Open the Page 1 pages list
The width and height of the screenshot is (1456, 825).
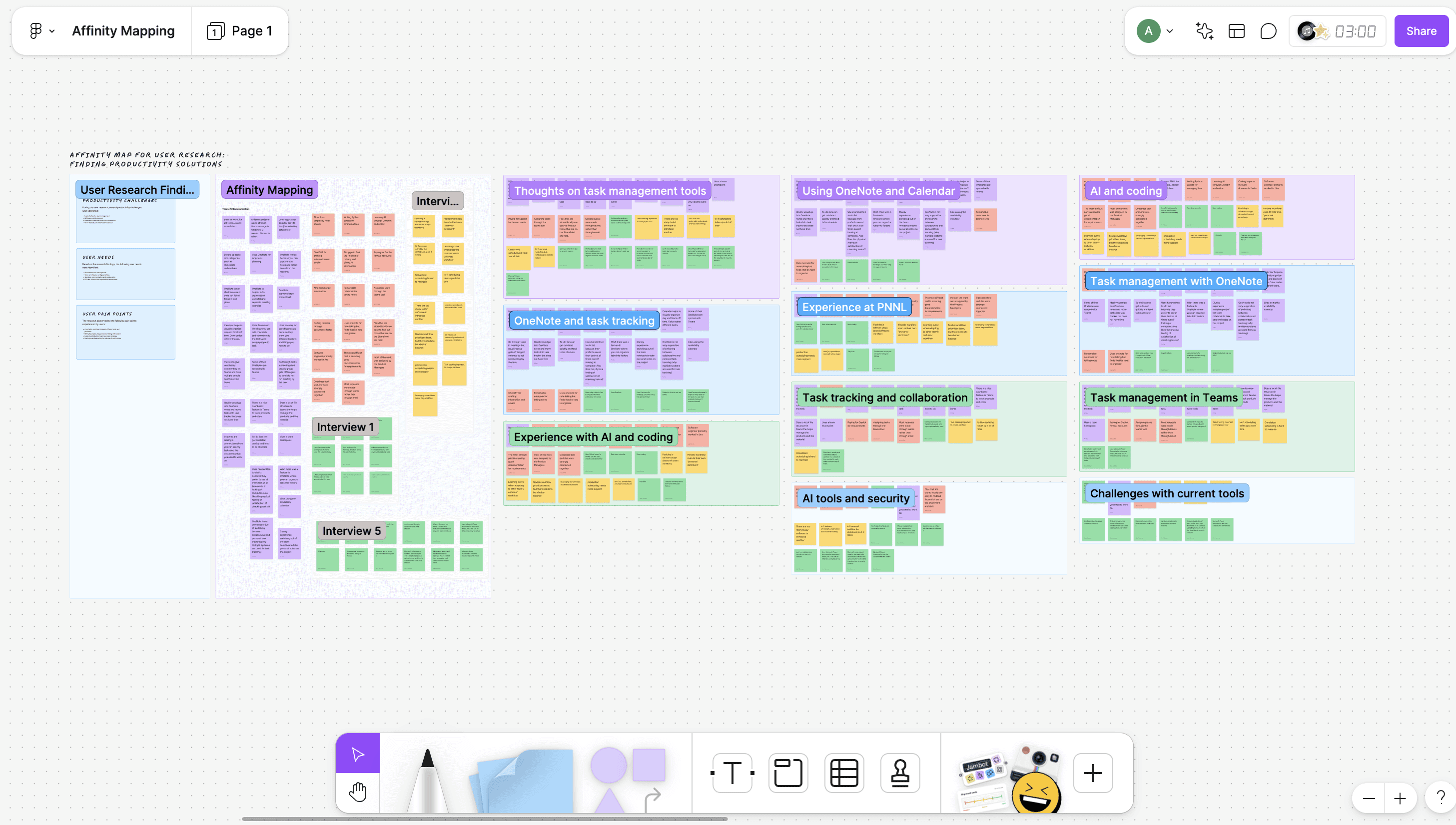[240, 30]
